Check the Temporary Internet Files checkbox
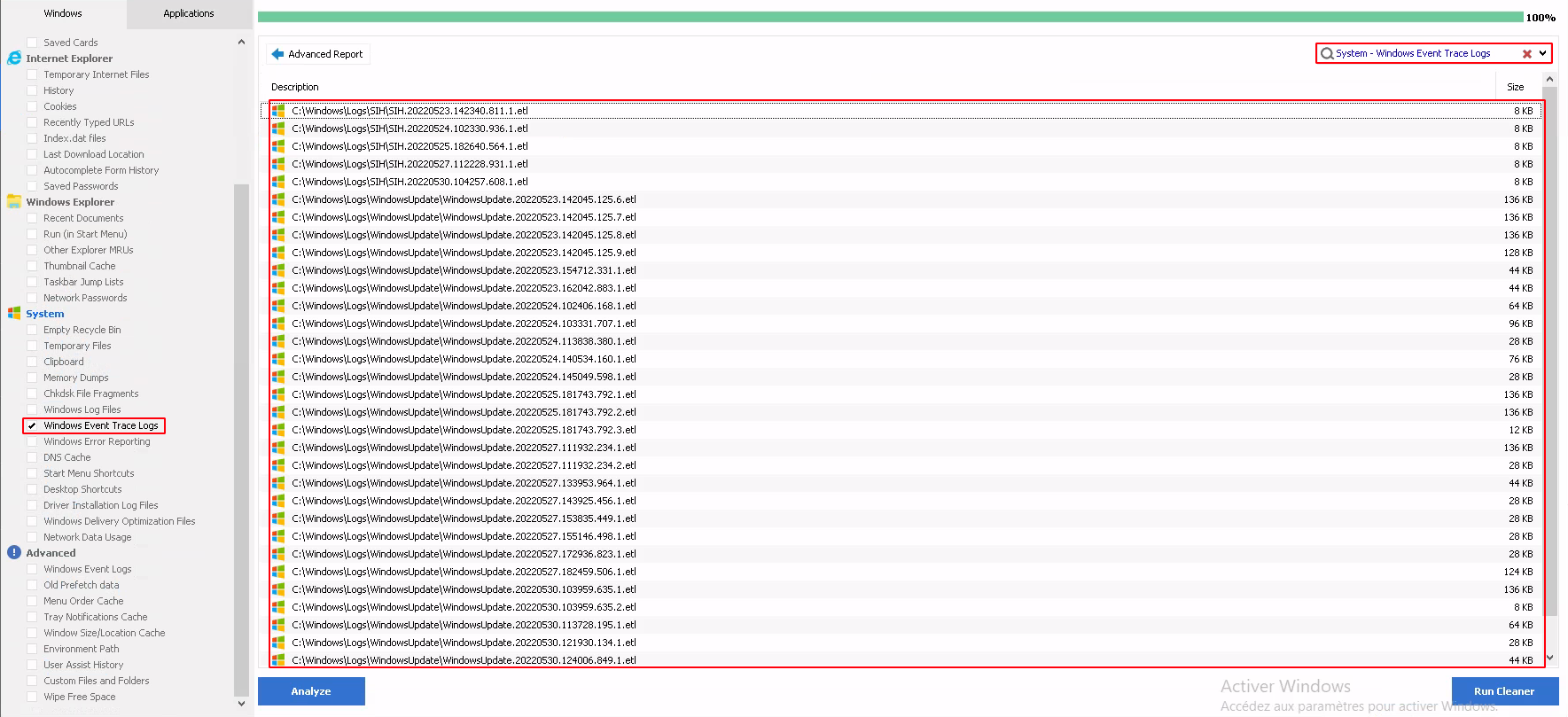Viewport: 1568px width, 717px height. [32, 74]
